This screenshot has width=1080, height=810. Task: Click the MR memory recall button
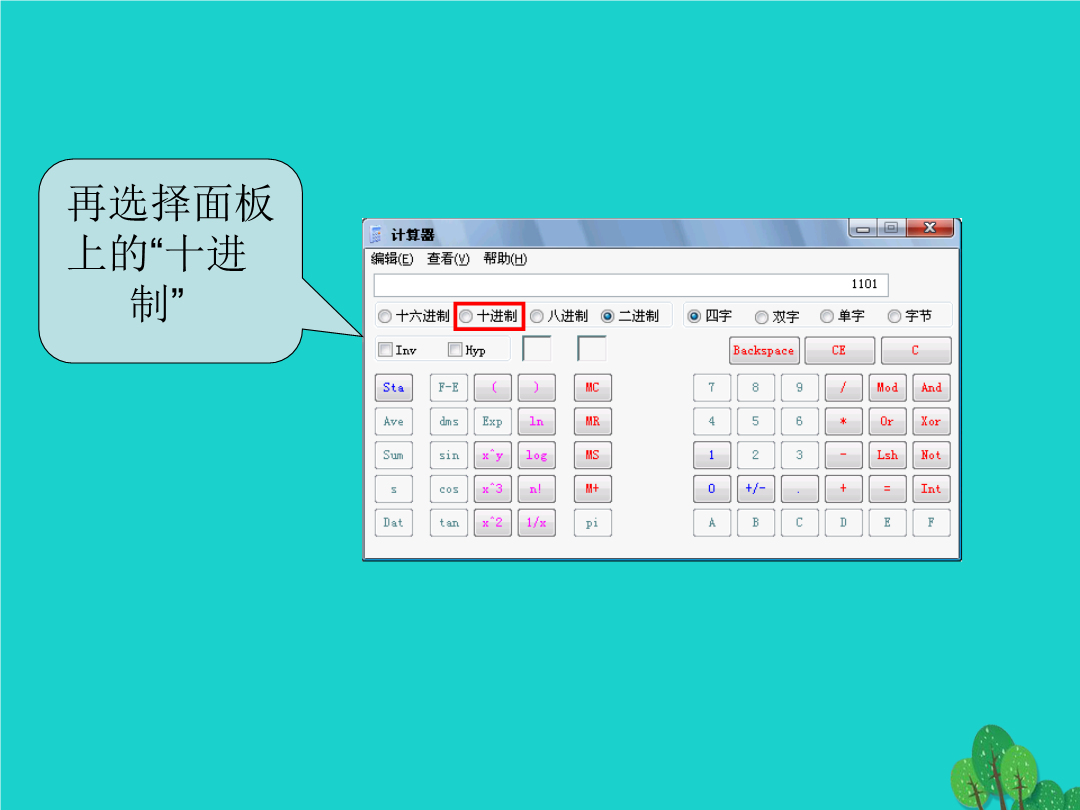pos(592,422)
